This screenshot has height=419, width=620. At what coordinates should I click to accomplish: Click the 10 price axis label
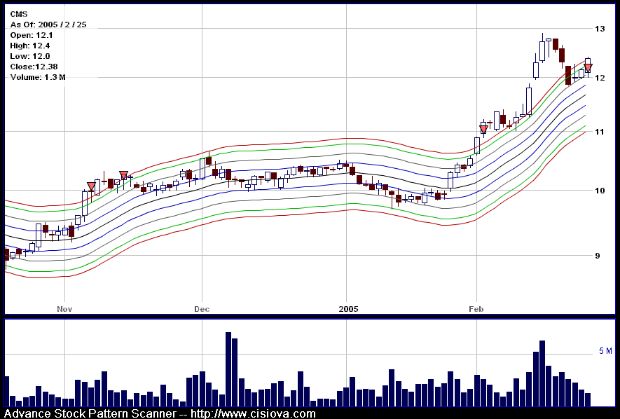point(600,191)
